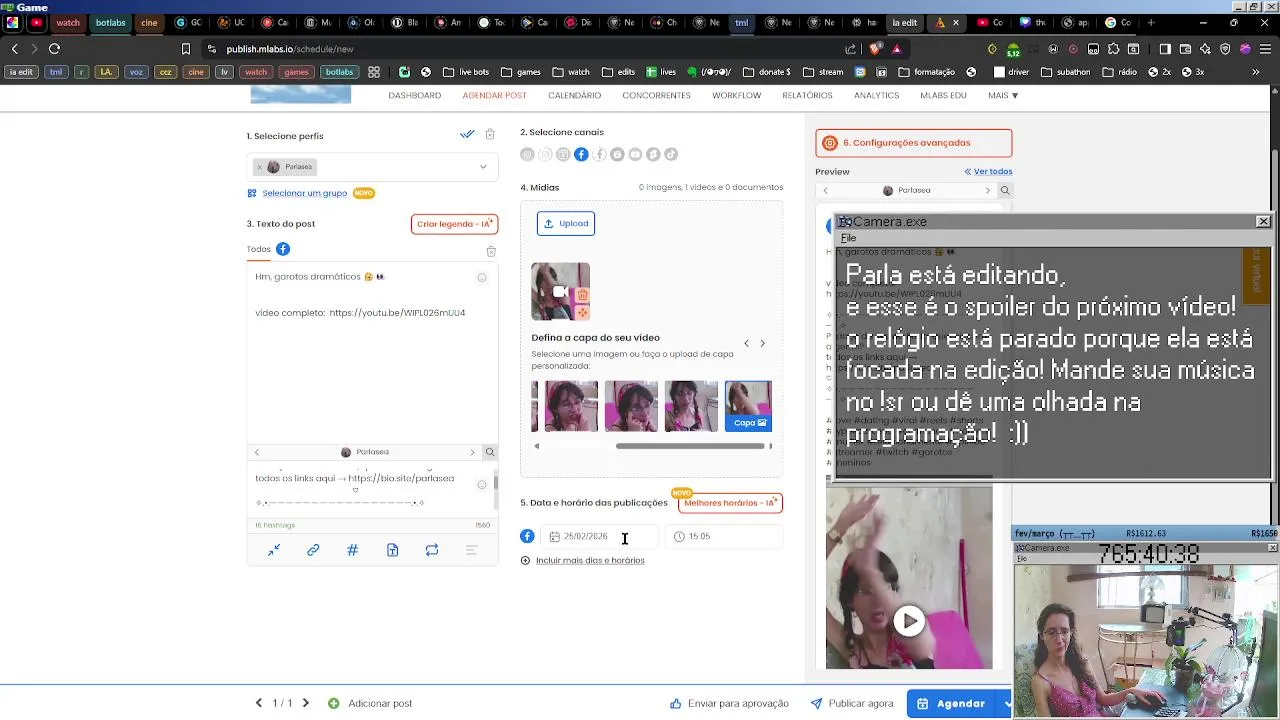Viewport: 1280px width, 720px height.
Task: Open the time field showing 15:05
Action: [x=725, y=537]
